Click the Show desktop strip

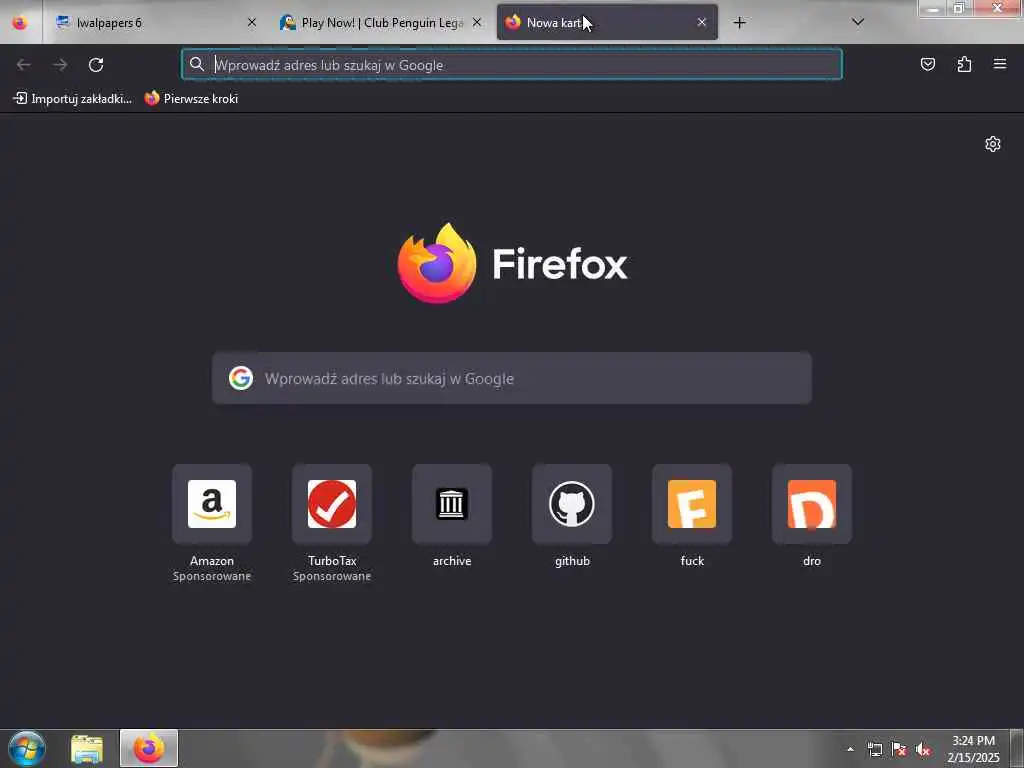pos(1017,748)
